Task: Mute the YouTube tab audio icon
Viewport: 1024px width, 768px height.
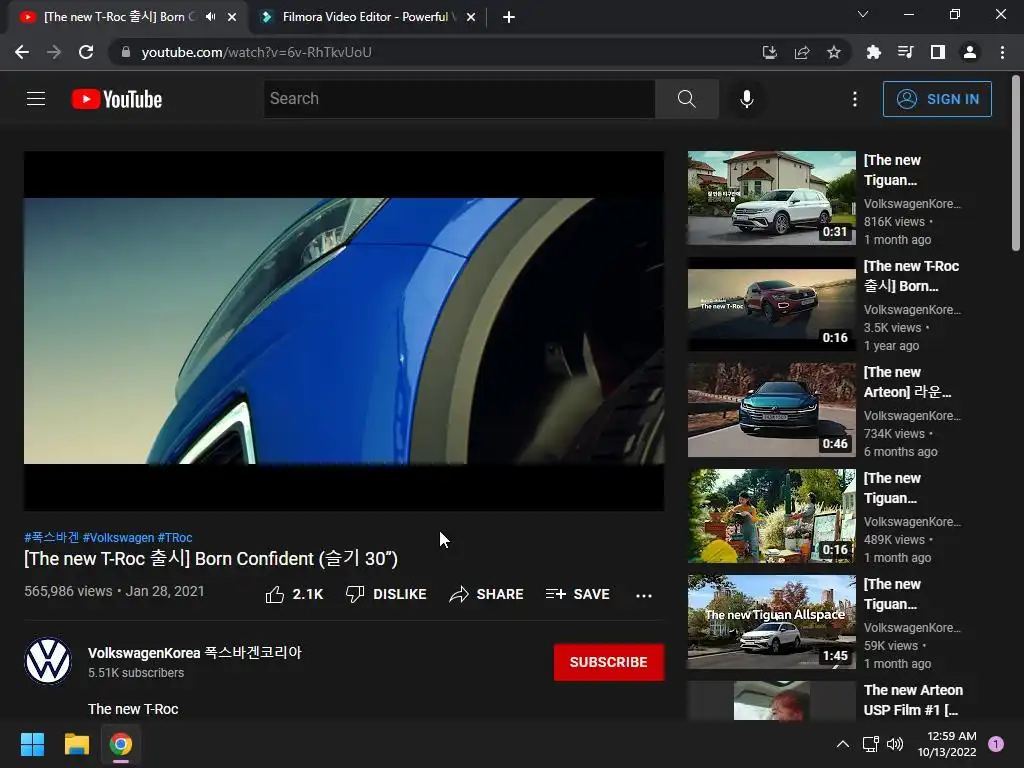Action: 210,17
